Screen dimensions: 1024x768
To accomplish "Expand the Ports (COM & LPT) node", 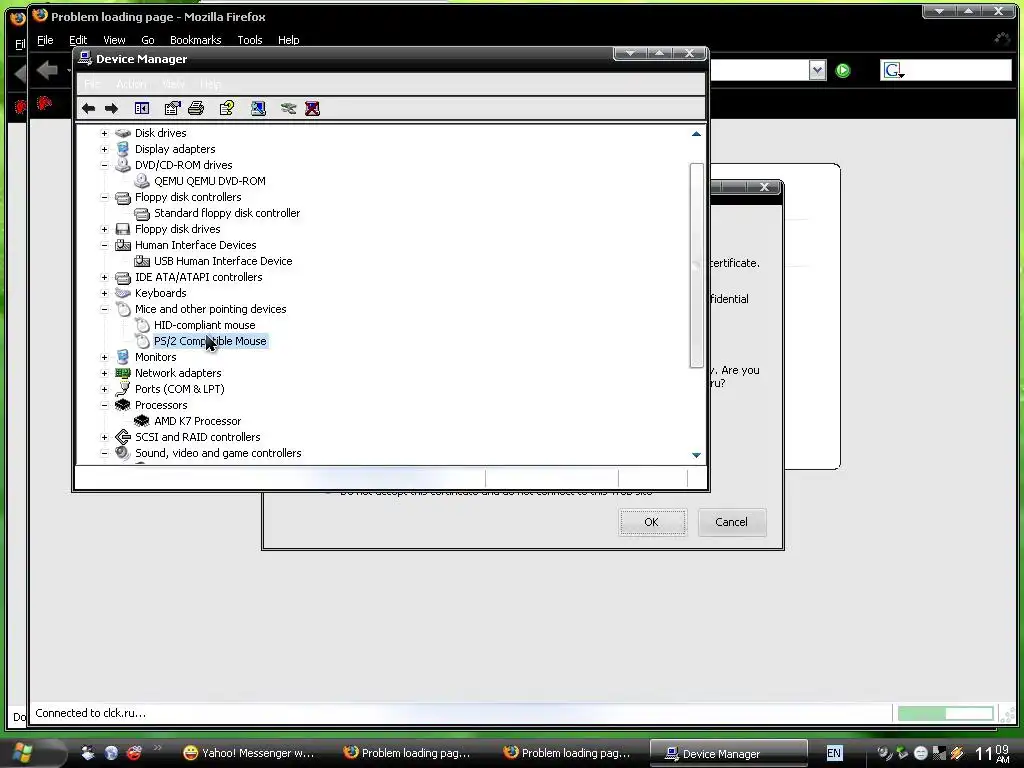I will pos(104,389).
